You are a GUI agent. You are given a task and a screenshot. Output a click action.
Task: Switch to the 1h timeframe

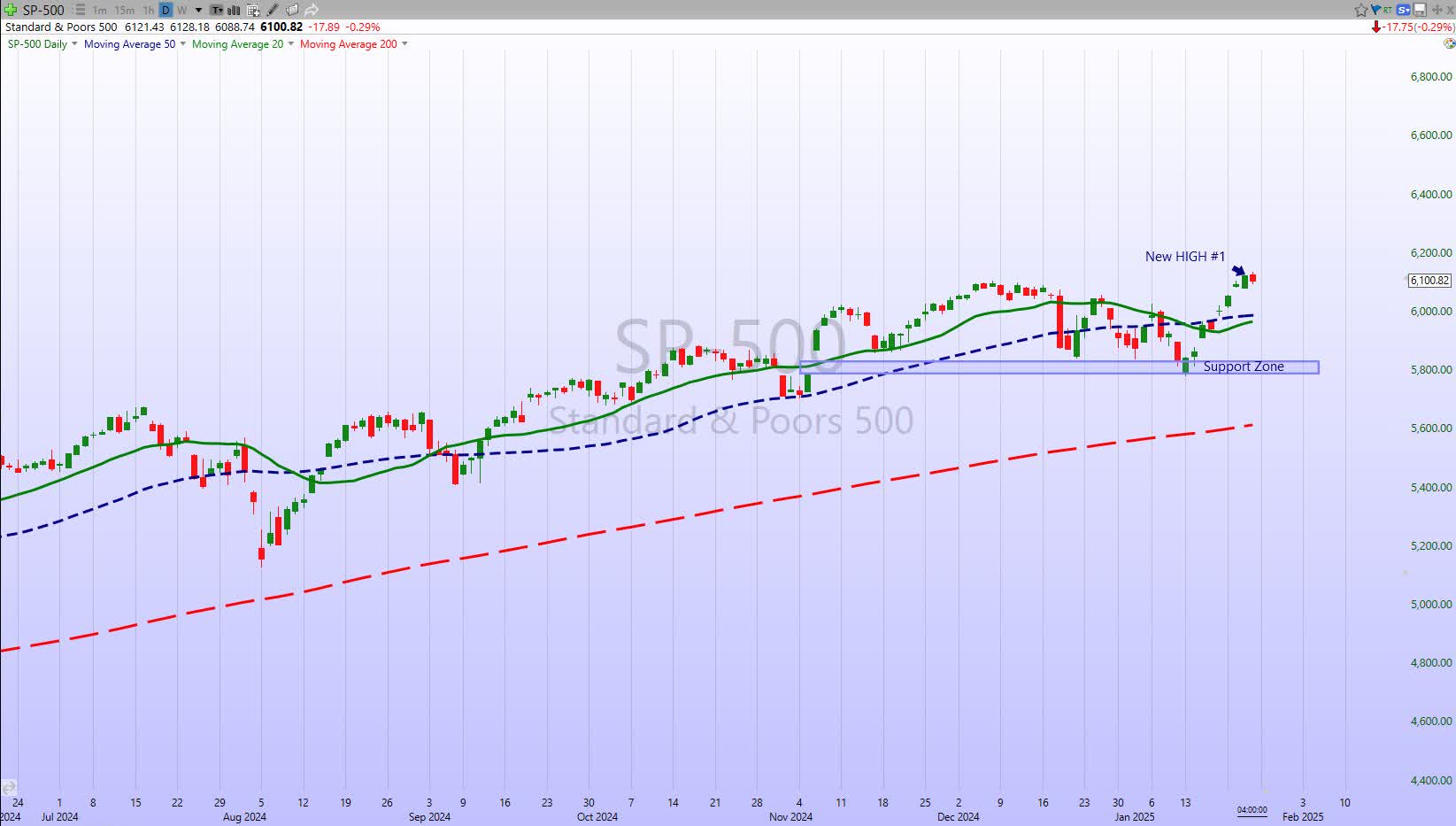[149, 11]
